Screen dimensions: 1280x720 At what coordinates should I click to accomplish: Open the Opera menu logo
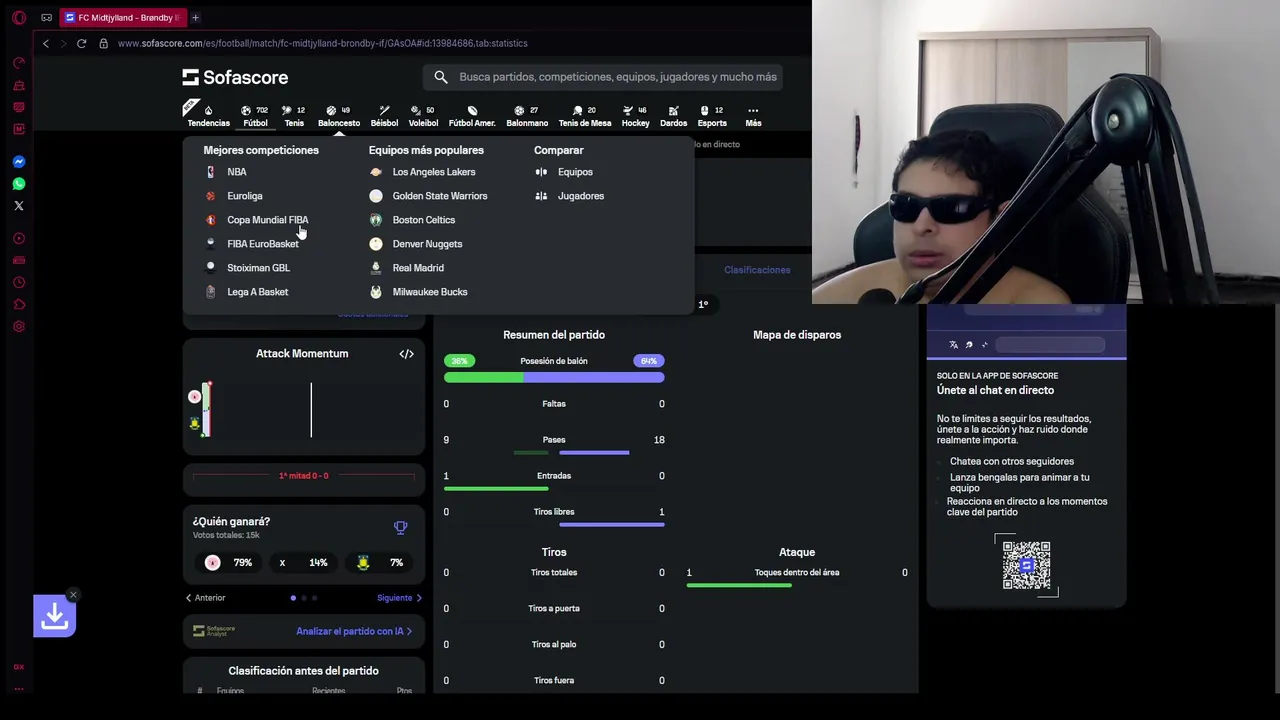(18, 17)
